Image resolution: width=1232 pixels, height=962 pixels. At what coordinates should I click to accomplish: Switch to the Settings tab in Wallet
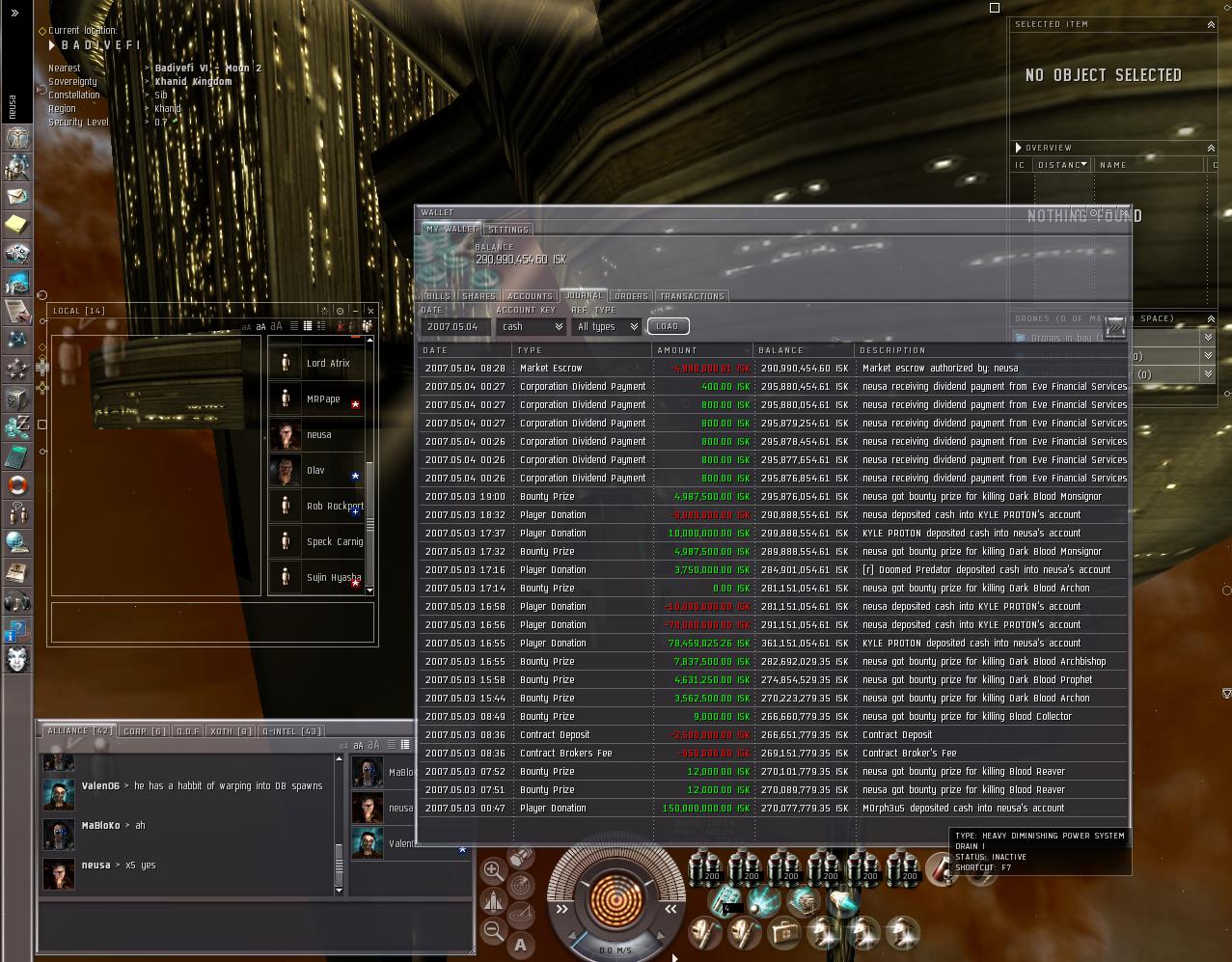[507, 230]
